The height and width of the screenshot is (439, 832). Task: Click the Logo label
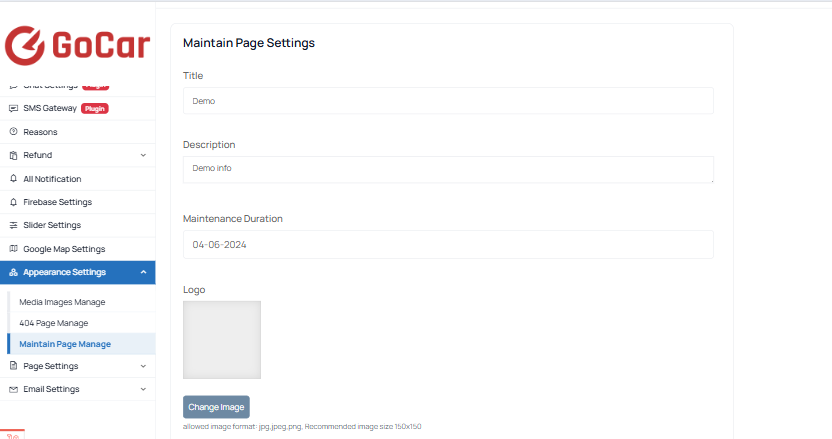click(194, 290)
